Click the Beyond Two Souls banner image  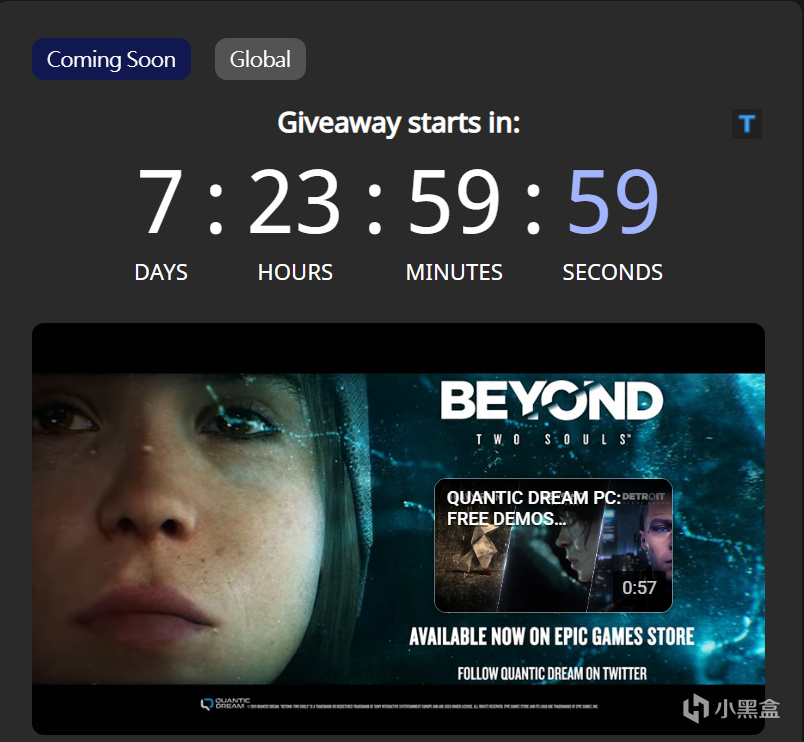click(398, 529)
